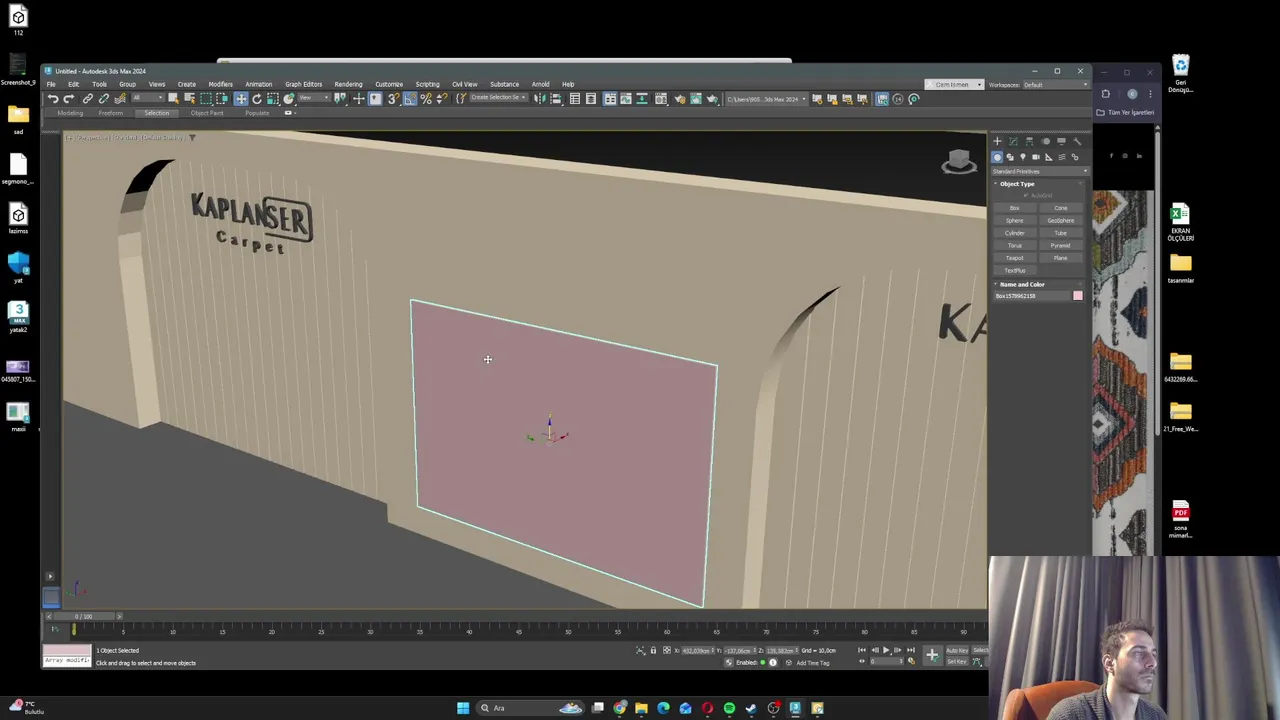The width and height of the screenshot is (1280, 720).
Task: Activate the Unlink Selection tool
Action: 103,98
